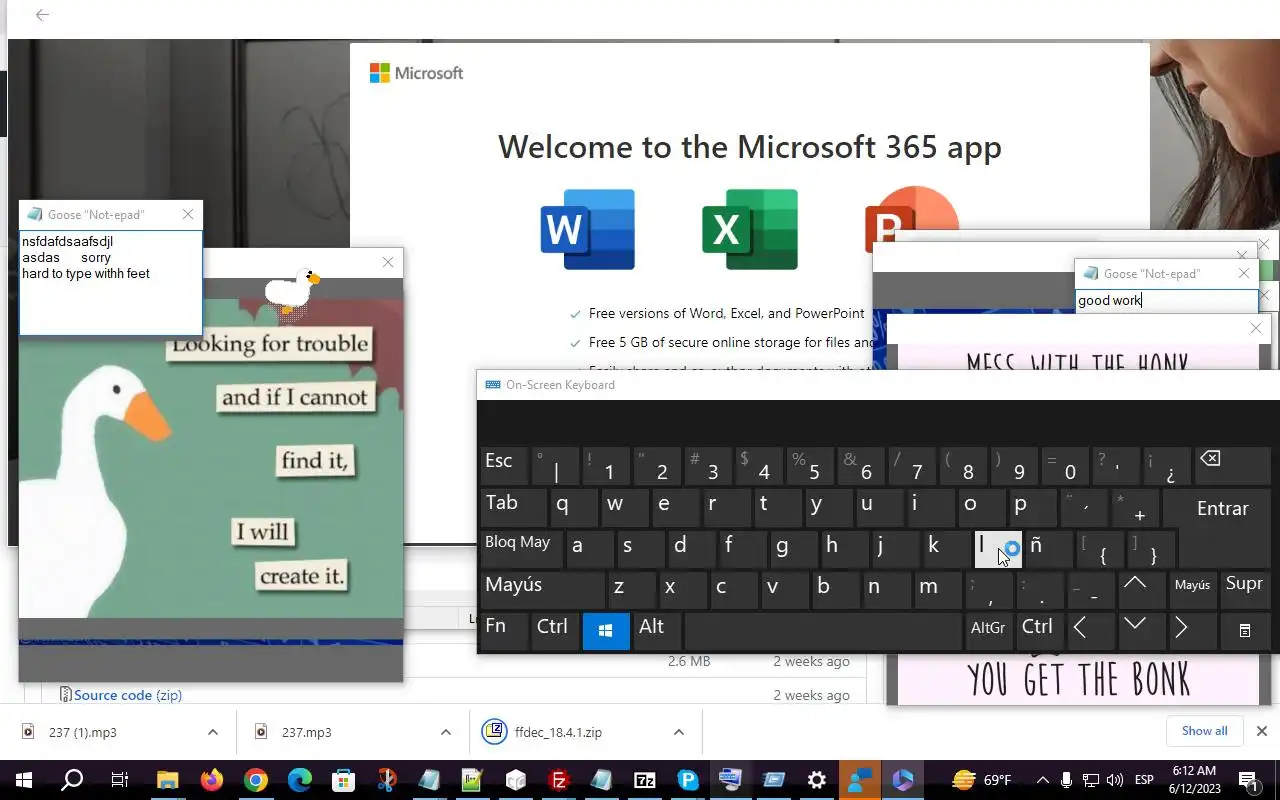Open the scissors snipping app in taskbar

[387, 780]
